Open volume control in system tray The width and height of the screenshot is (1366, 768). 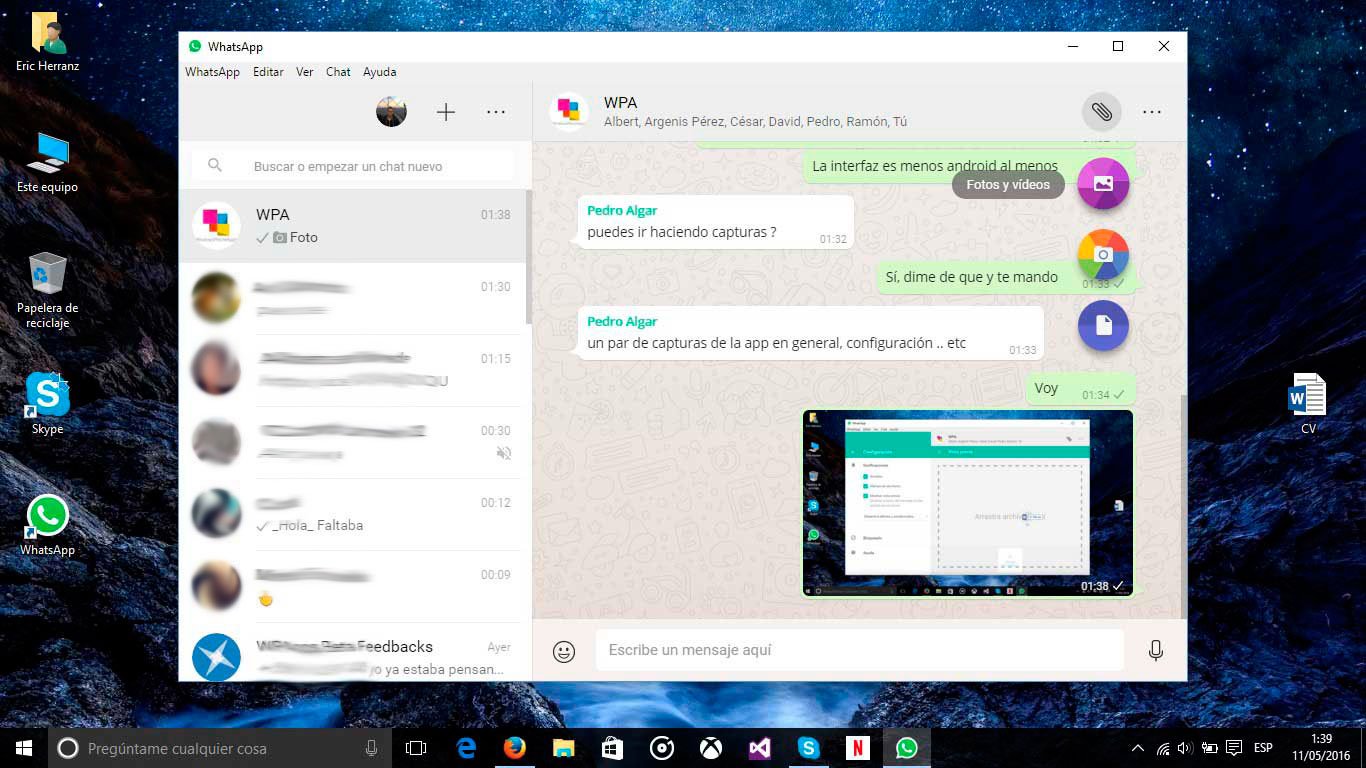tap(1185, 748)
